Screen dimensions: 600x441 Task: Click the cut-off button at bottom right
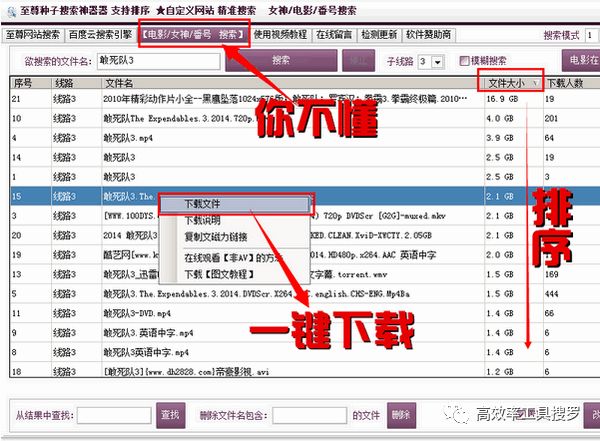(x=592, y=415)
